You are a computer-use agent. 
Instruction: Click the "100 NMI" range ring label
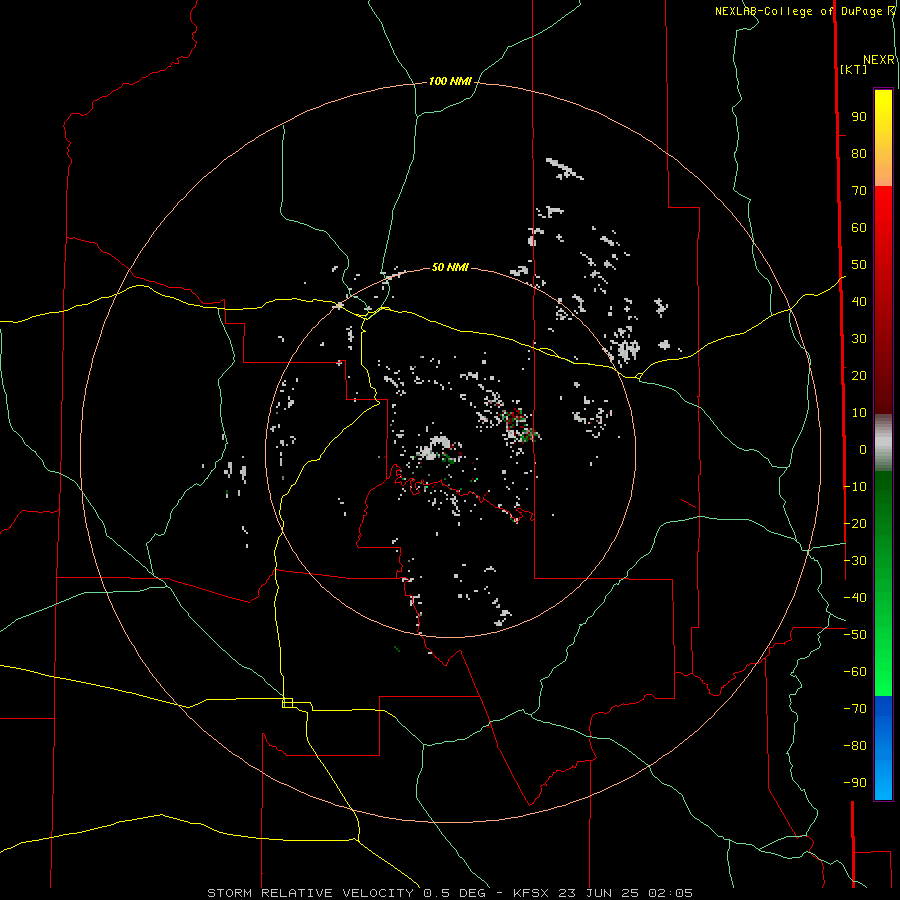(x=450, y=82)
